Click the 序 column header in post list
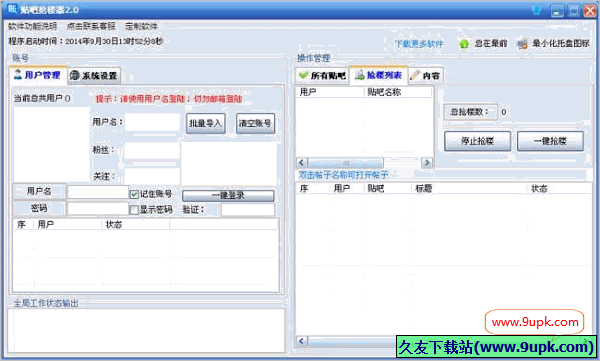Viewport: 600px width, 361px height. [x=313, y=188]
